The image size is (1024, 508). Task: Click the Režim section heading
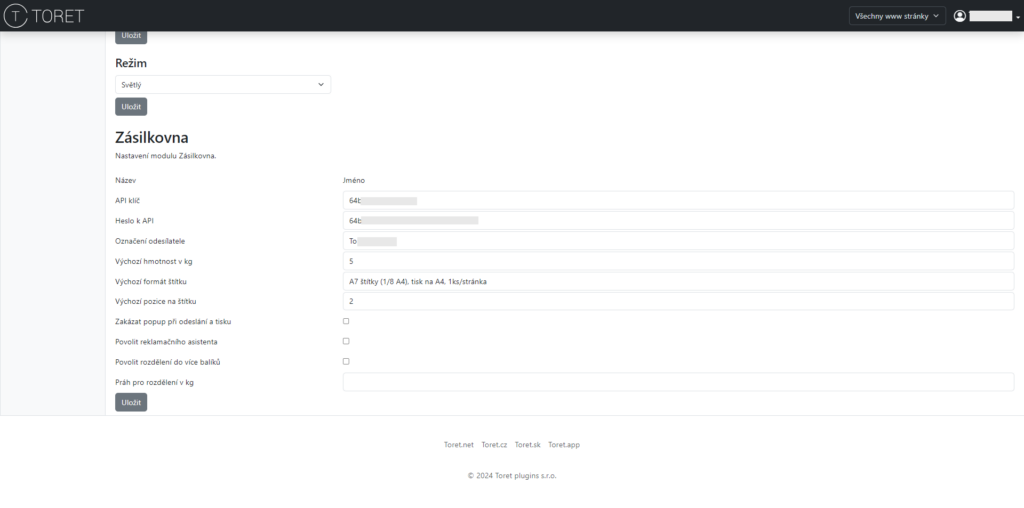coord(131,63)
